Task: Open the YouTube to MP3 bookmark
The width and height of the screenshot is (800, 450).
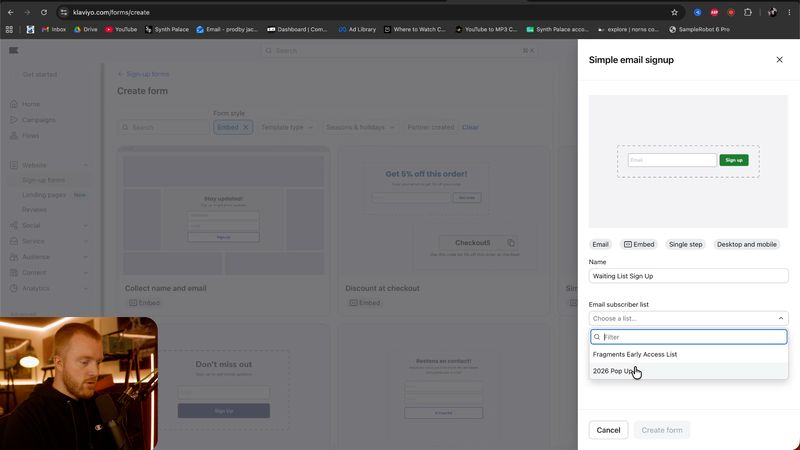Action: 486,30
